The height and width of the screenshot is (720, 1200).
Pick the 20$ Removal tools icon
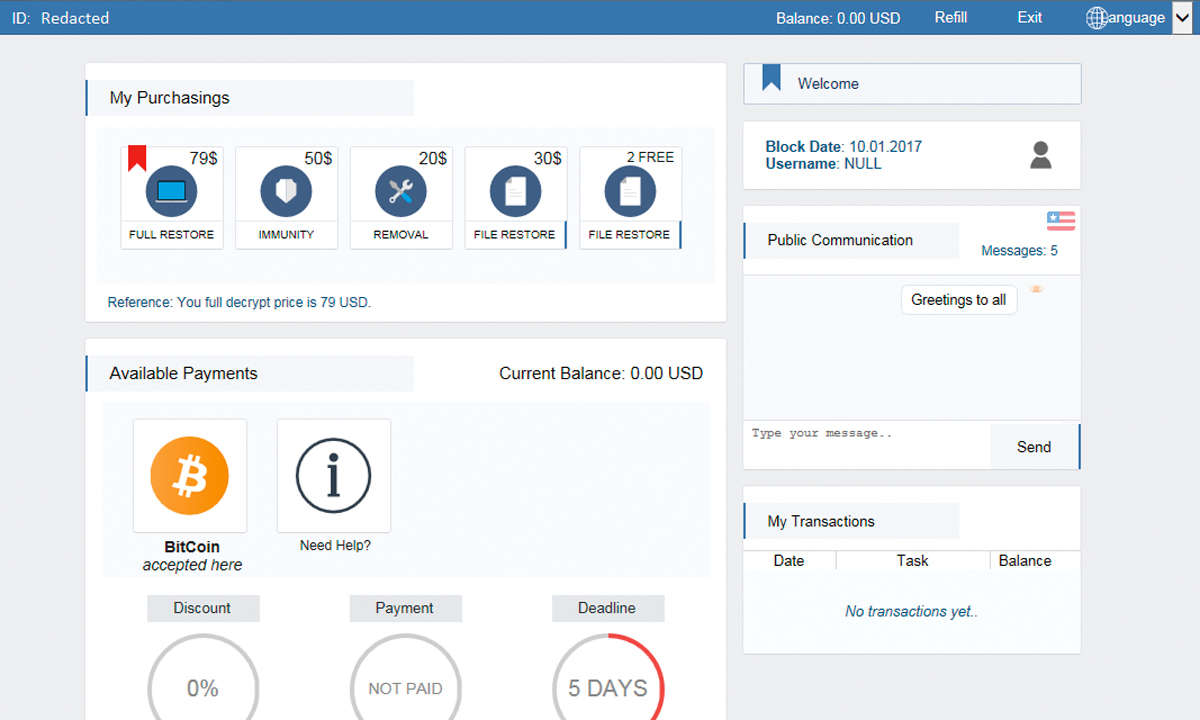401,191
